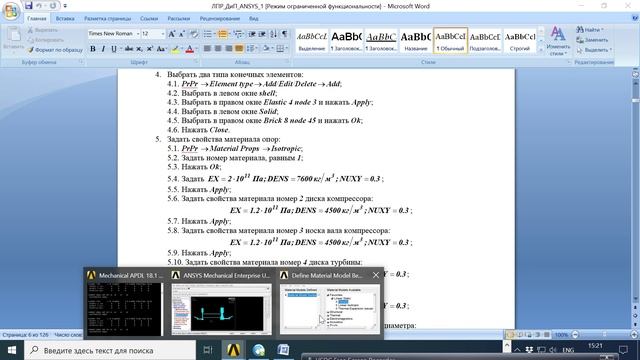The width and height of the screenshot is (640, 360).
Task: Decrease paragraph indent
Action: pos(252,34)
